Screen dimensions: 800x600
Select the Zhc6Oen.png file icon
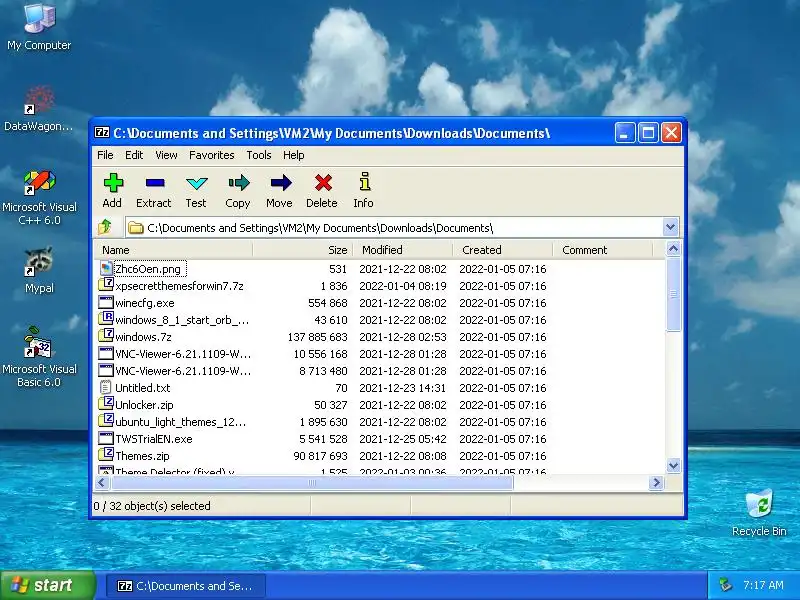(x=106, y=268)
